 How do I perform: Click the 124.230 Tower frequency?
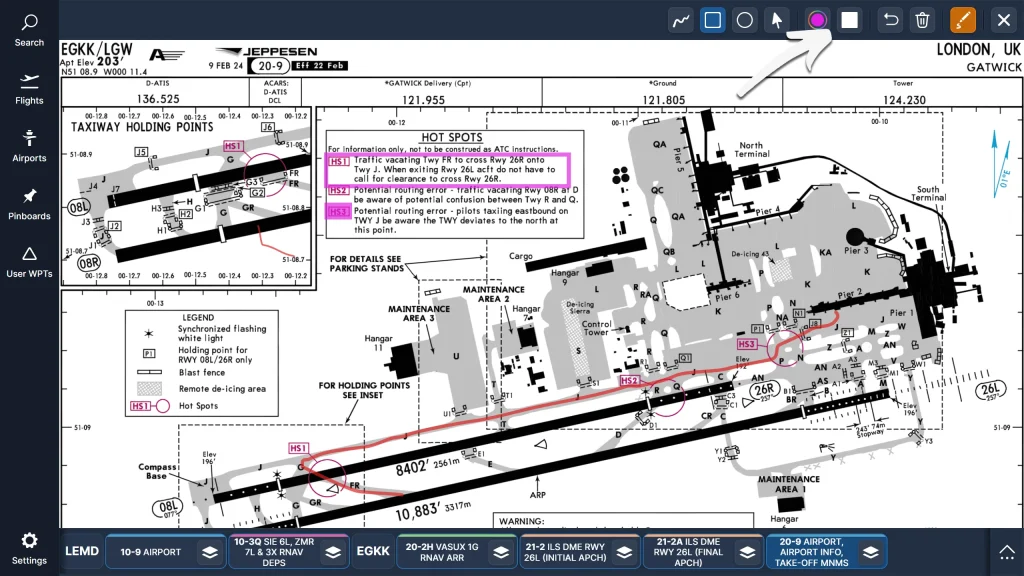[904, 100]
